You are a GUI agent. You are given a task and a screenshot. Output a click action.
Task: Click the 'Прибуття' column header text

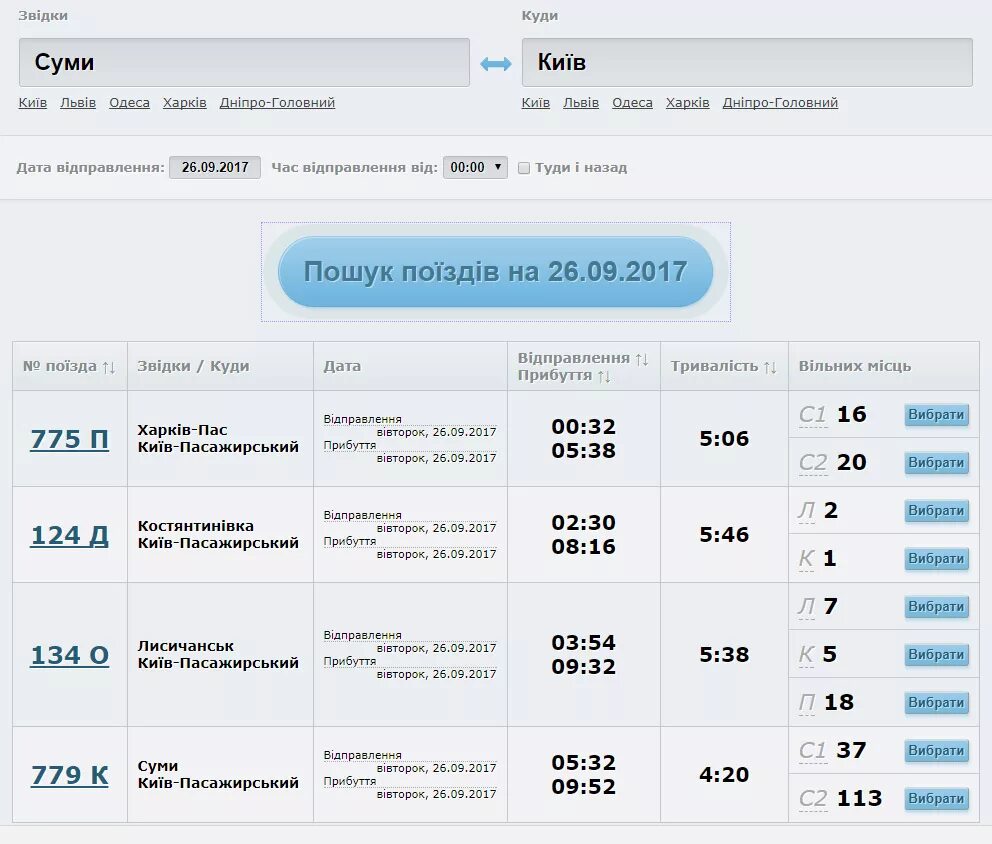pos(555,376)
